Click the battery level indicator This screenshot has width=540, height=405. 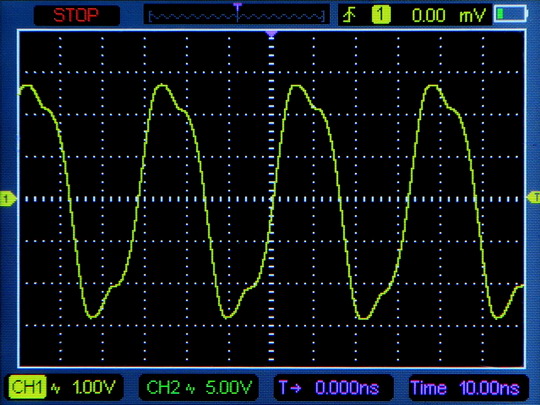(511, 14)
